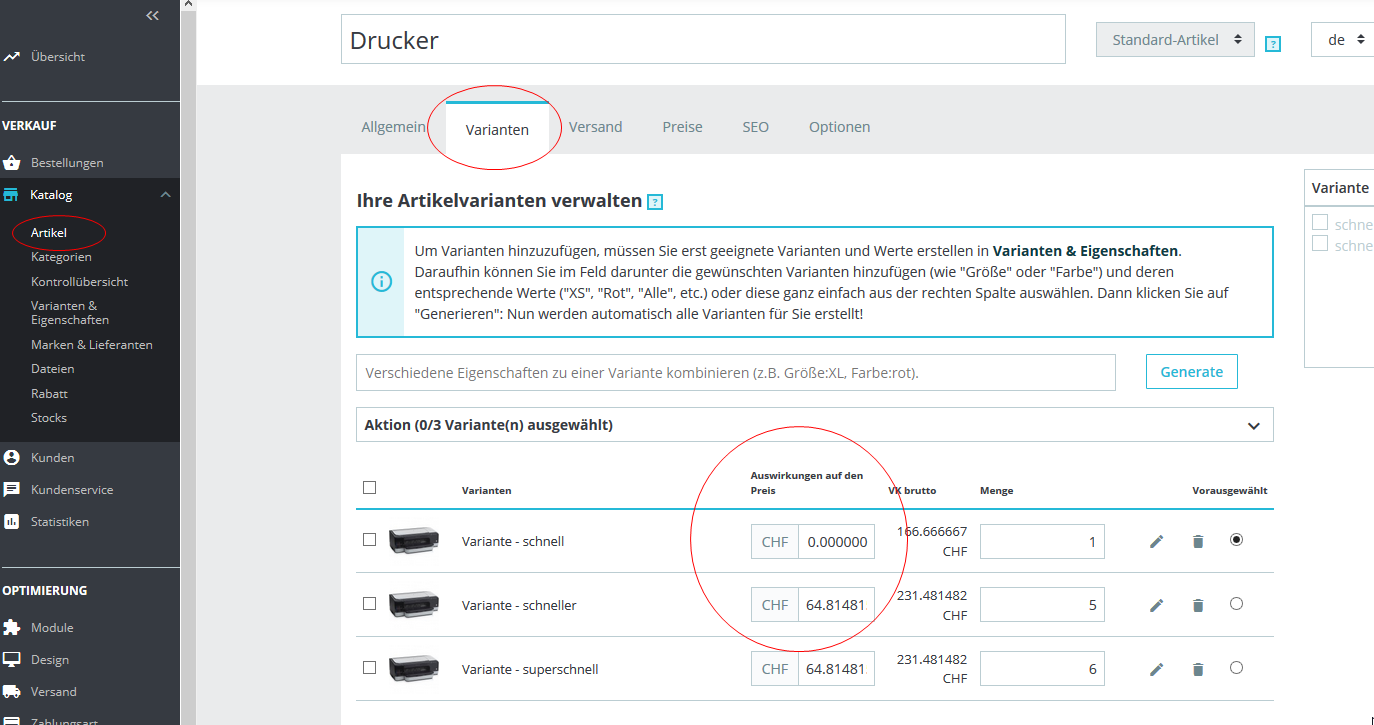Open help icon next to Standard-Artikel
1374x725 pixels.
coord(1273,44)
